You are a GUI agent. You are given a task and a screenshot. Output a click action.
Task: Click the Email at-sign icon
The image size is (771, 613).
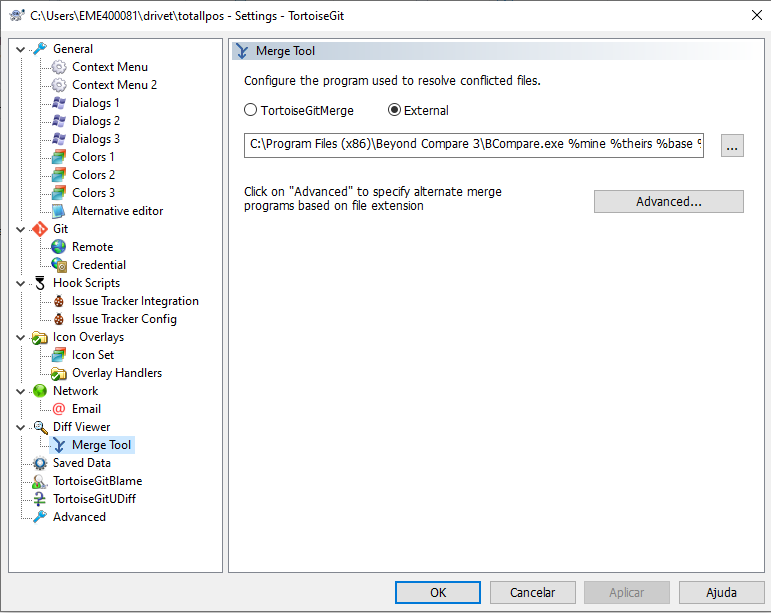59,409
